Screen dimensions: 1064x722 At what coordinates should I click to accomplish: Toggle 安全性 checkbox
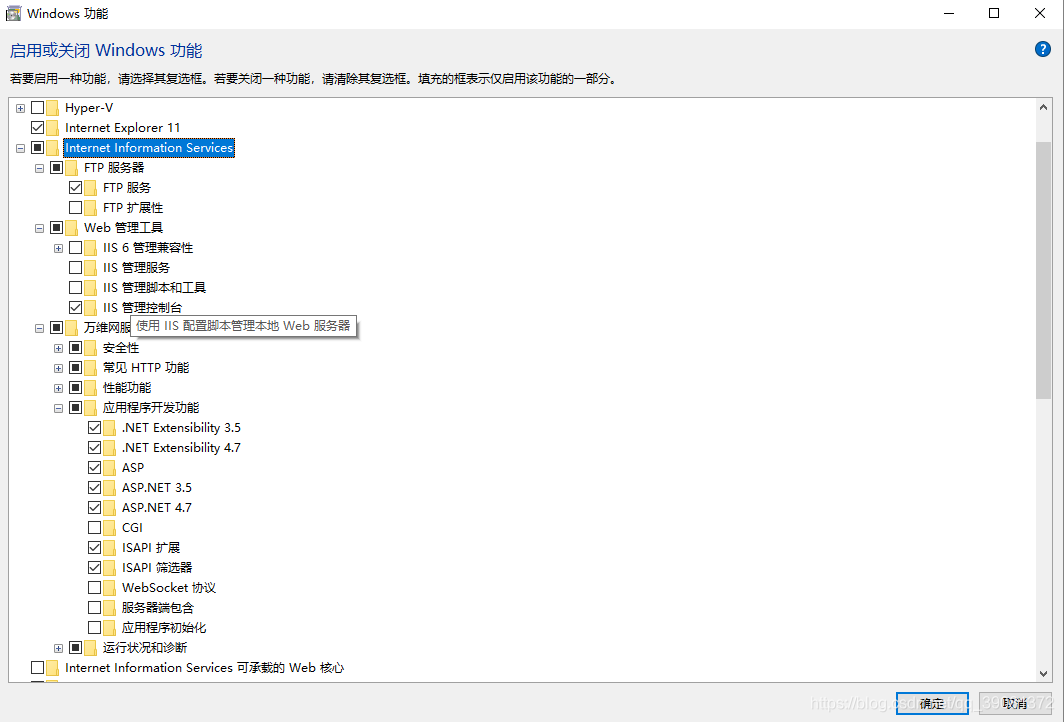(x=75, y=347)
